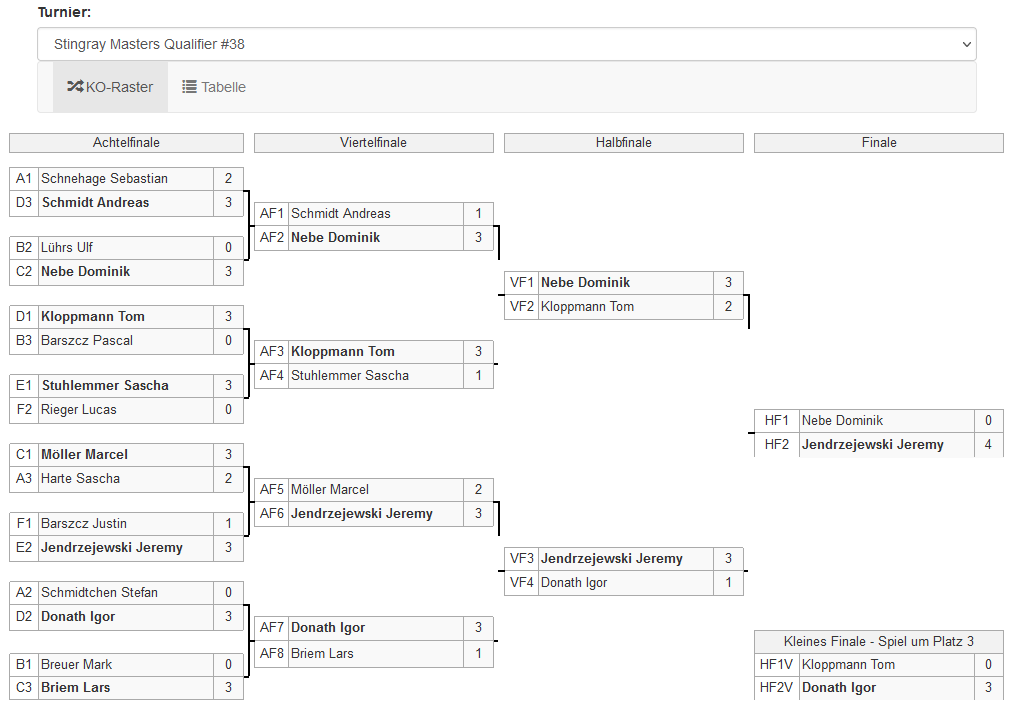Viewport: 1009px width, 717px height.
Task: Switch to the Tabelle tab
Action: click(214, 87)
